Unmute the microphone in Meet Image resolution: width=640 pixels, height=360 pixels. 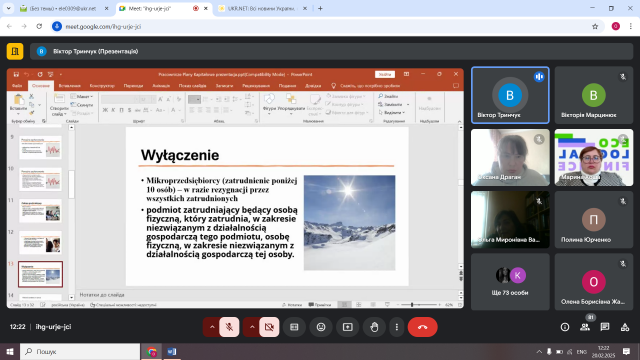click(x=229, y=327)
